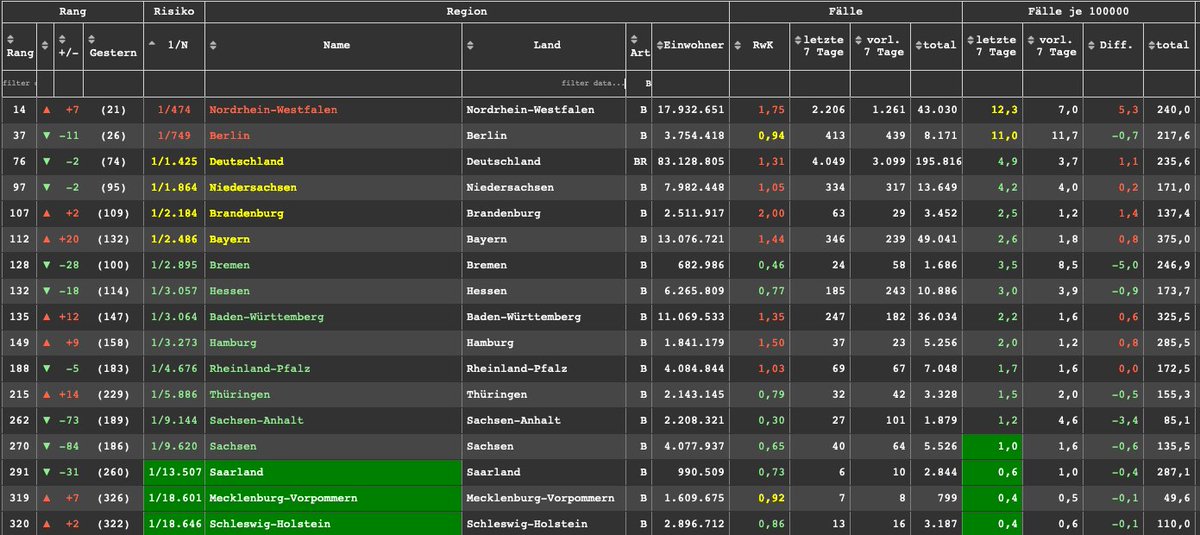Click Hamburg in the Land column
1200x535 pixels.
pos(490,342)
